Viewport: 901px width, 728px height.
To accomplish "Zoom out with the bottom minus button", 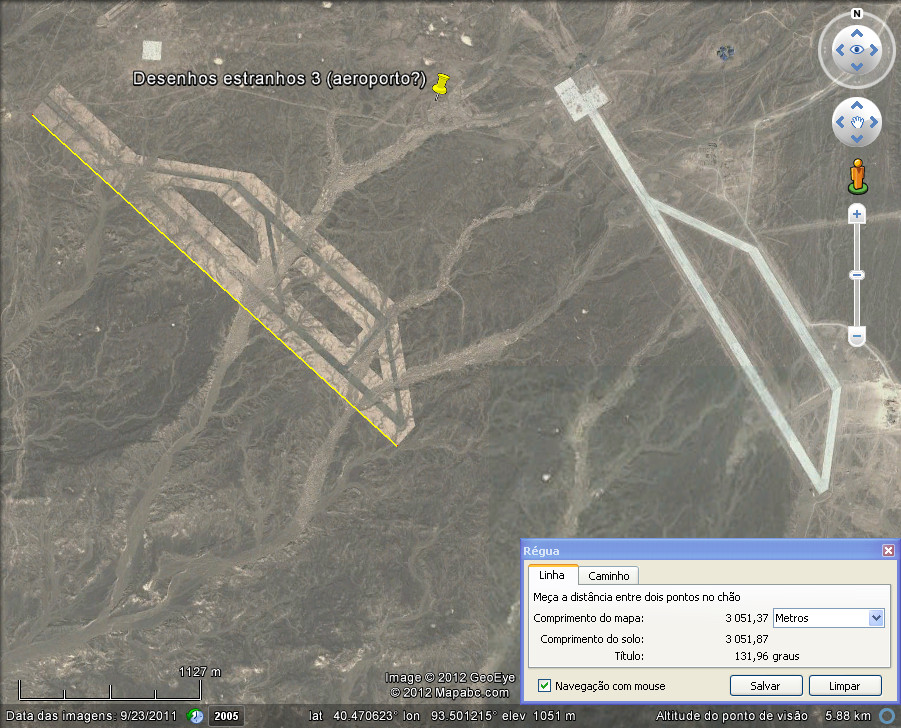I will pyautogui.click(x=857, y=337).
